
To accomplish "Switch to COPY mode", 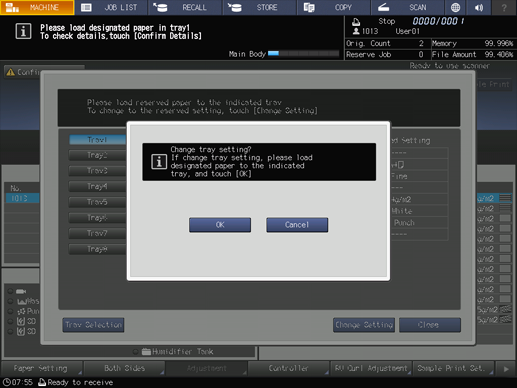I will (333, 7).
